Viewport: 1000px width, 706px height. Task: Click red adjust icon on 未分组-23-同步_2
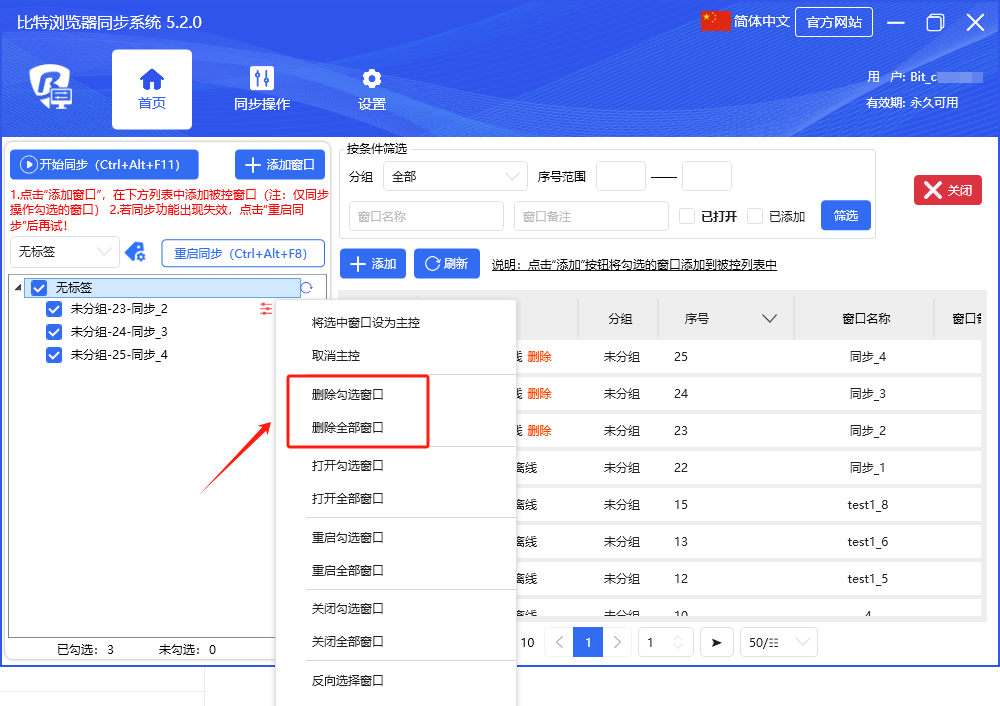(265, 309)
